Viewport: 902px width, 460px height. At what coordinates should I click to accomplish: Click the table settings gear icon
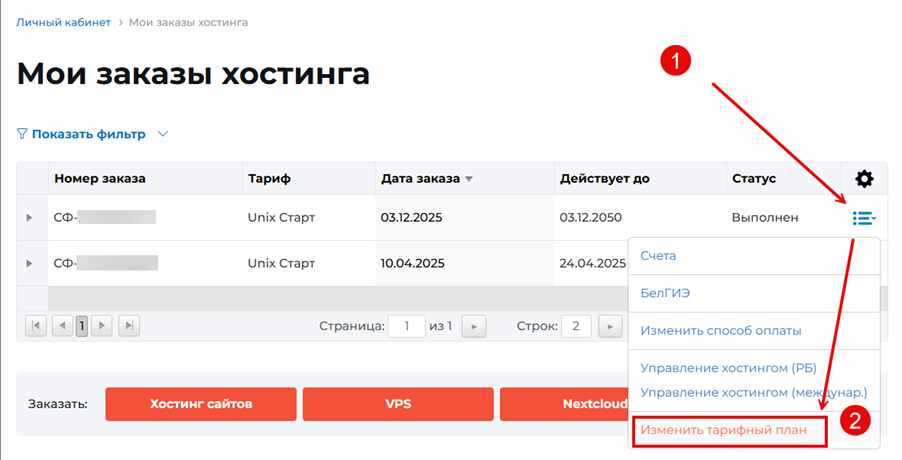864,179
